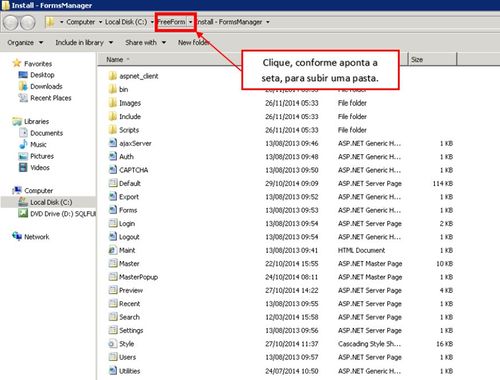This screenshot has height=380, width=500.
Task: Click the New folder button
Action: 193,43
